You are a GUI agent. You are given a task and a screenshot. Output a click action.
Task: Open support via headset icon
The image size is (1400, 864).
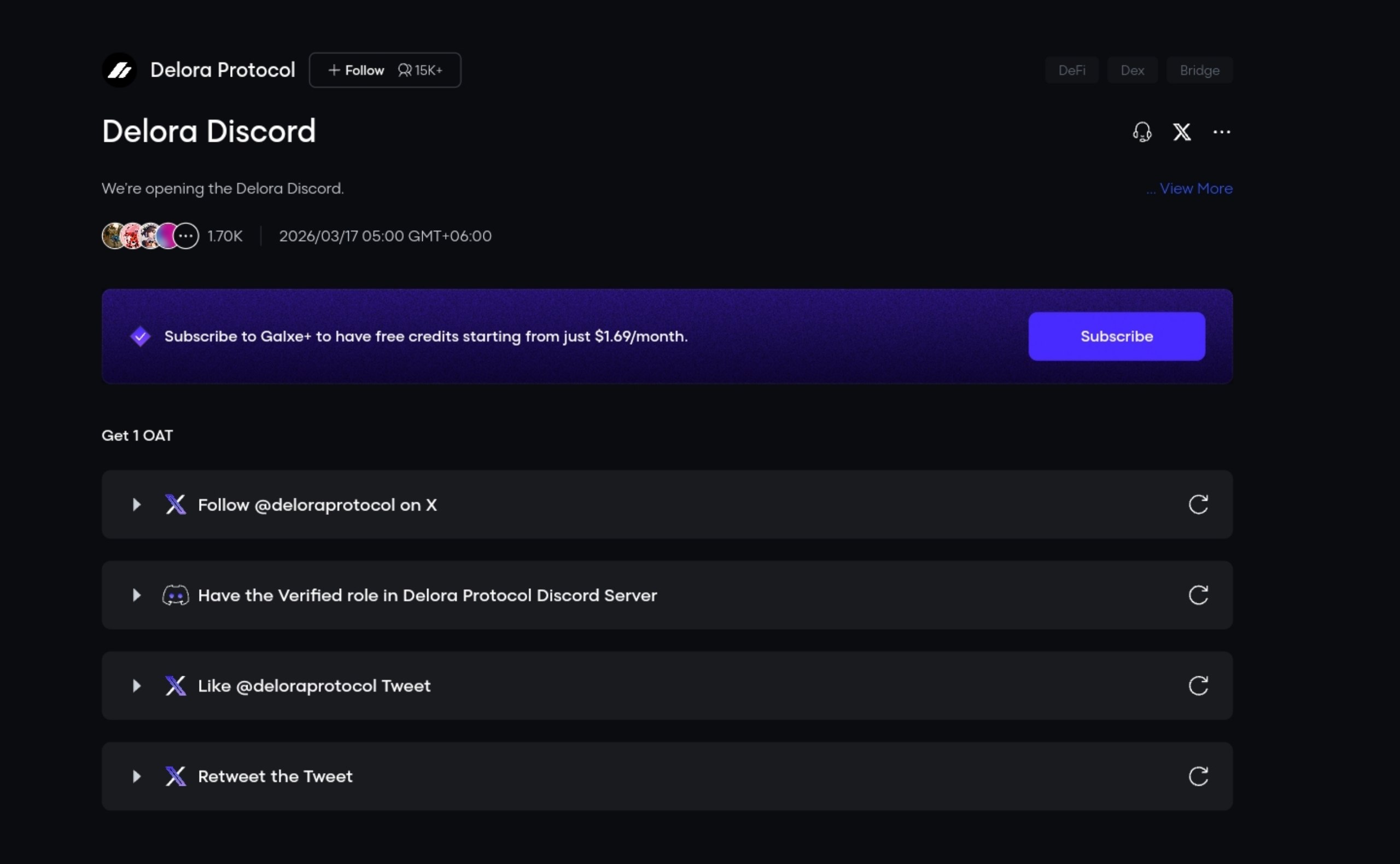[x=1142, y=132]
